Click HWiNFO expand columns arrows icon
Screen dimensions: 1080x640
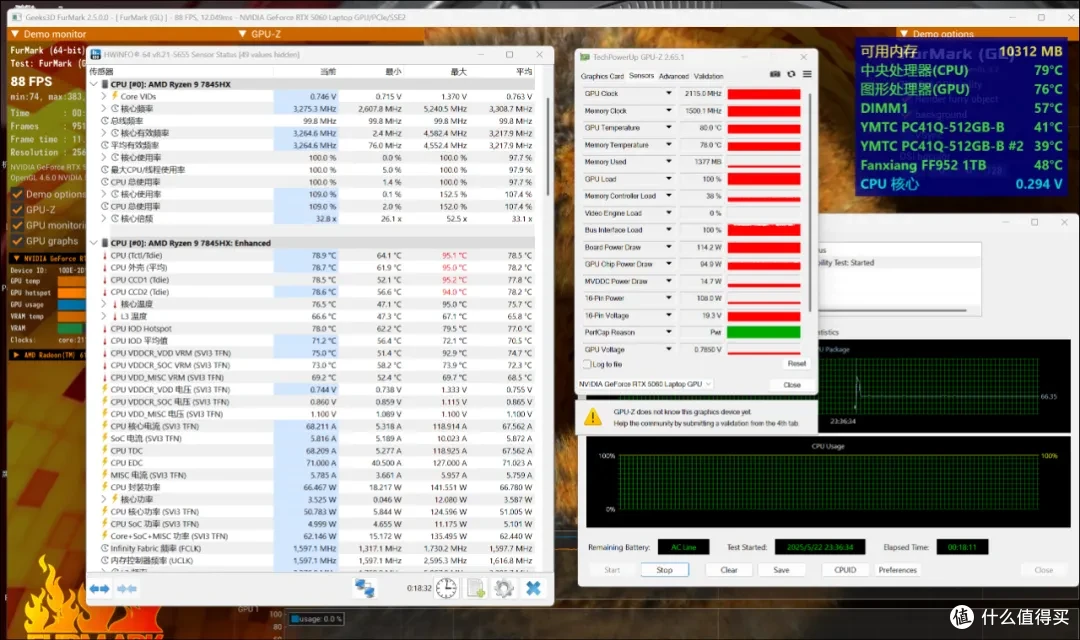[100, 588]
